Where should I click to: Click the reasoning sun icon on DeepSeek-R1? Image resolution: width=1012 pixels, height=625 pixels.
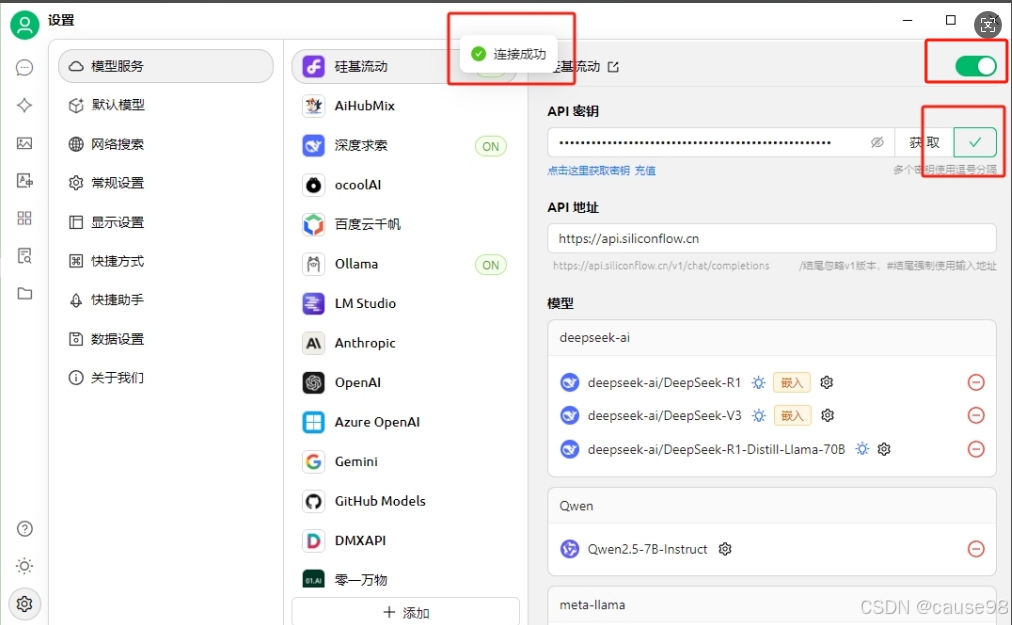[x=758, y=382]
